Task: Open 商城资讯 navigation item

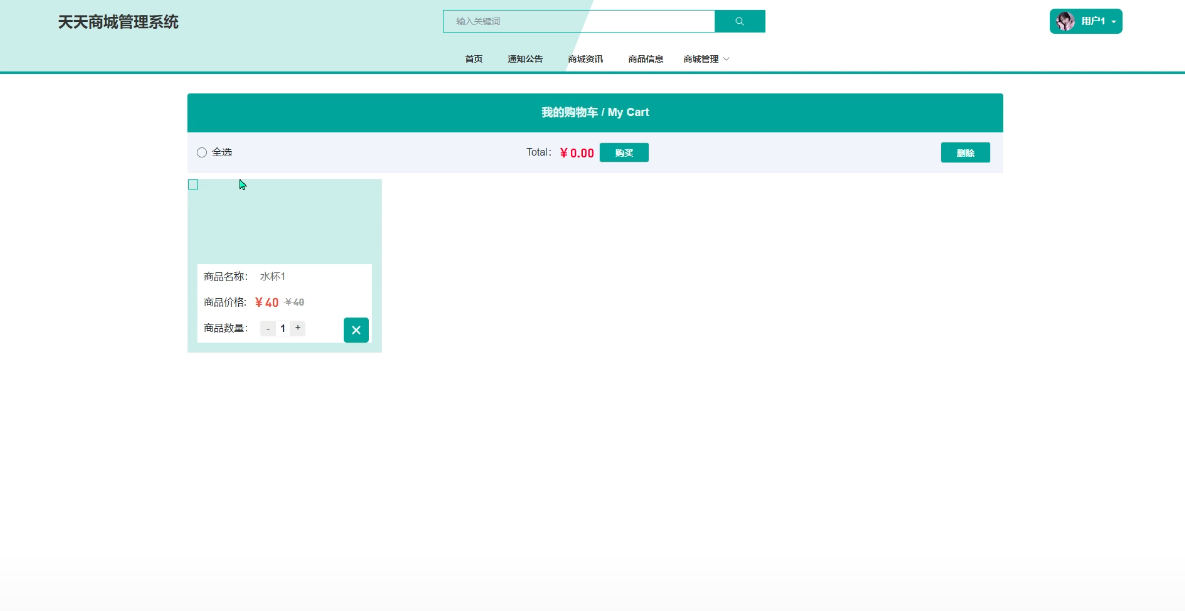Action: click(x=586, y=59)
